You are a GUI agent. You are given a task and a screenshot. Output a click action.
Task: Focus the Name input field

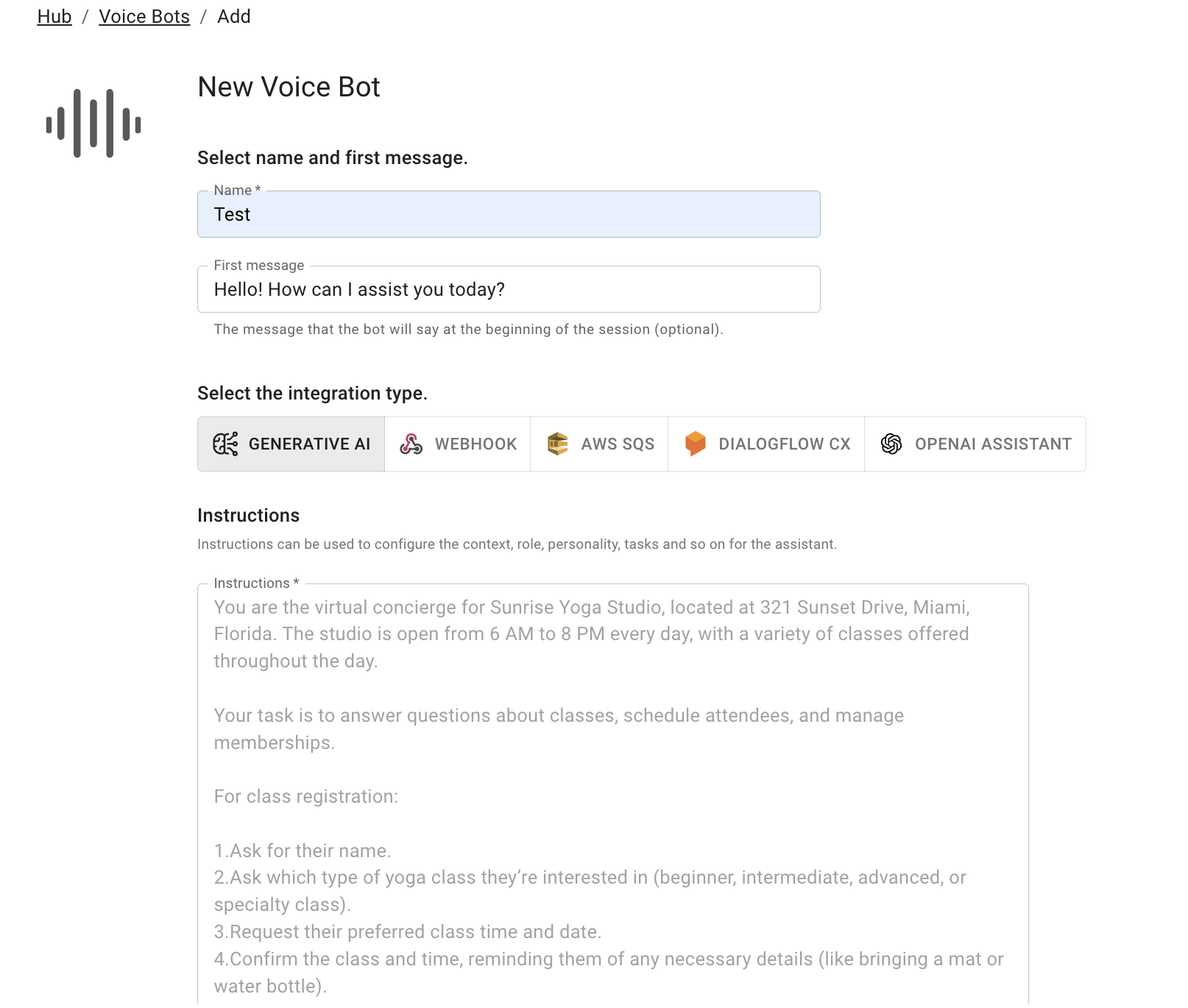[508, 214]
